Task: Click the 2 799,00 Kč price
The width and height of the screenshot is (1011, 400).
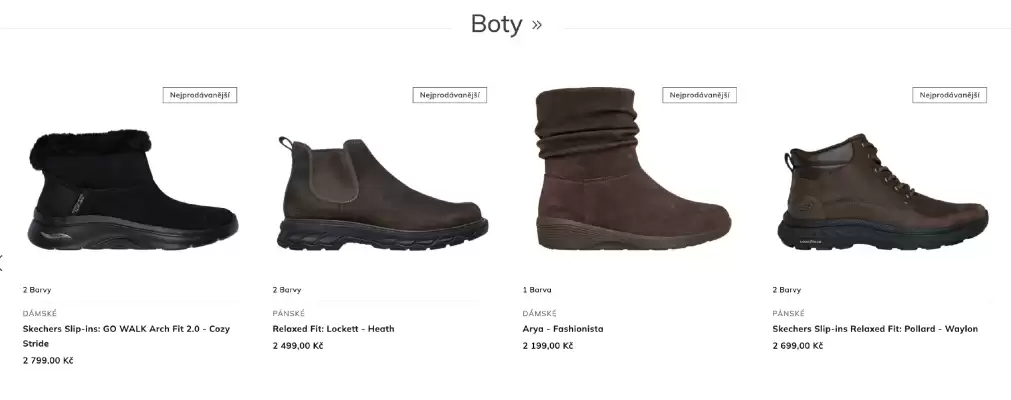Action: (x=48, y=360)
